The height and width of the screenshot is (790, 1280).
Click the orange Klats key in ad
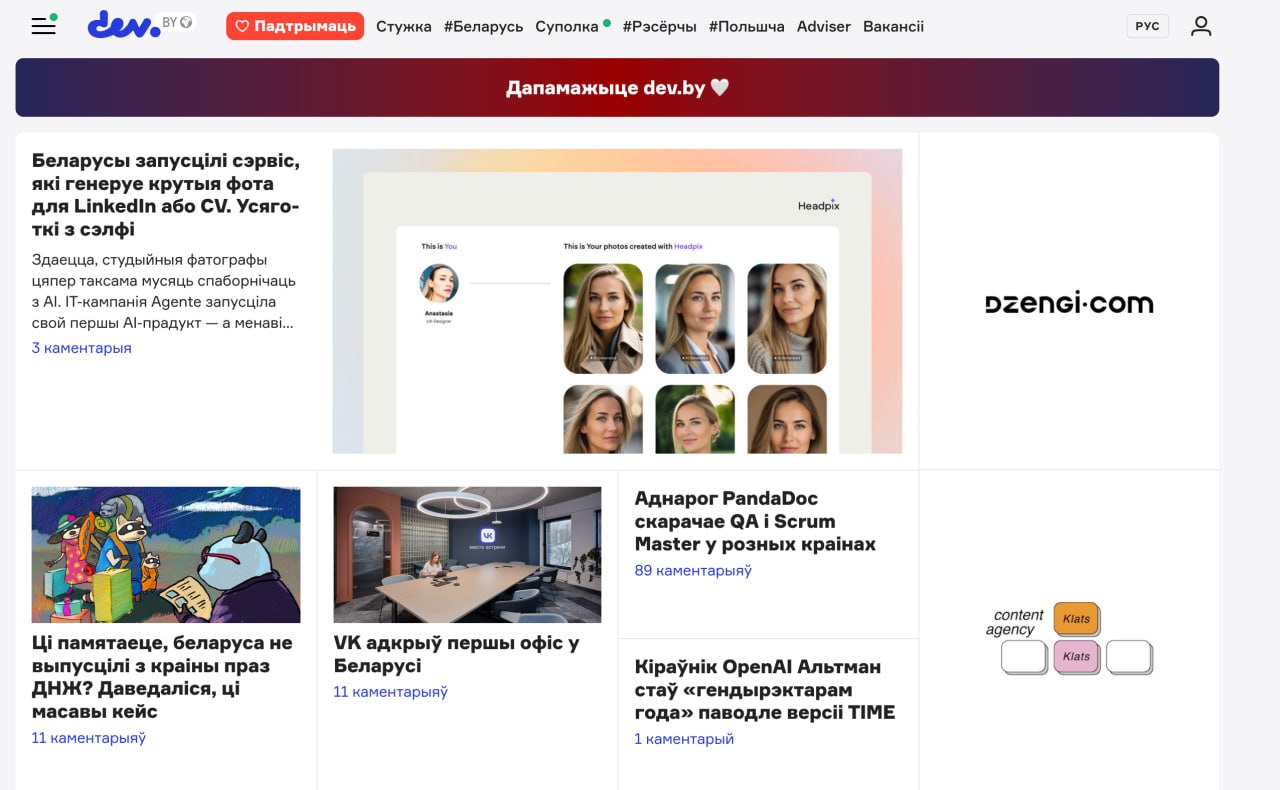tap(1077, 619)
